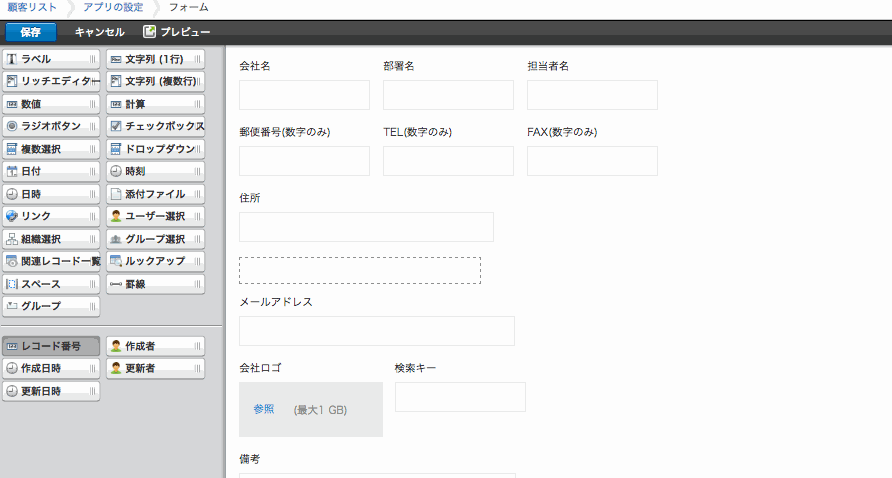The width and height of the screenshot is (892, 478).
Task: Click the 更新者 person icon
Action: click(x=115, y=368)
